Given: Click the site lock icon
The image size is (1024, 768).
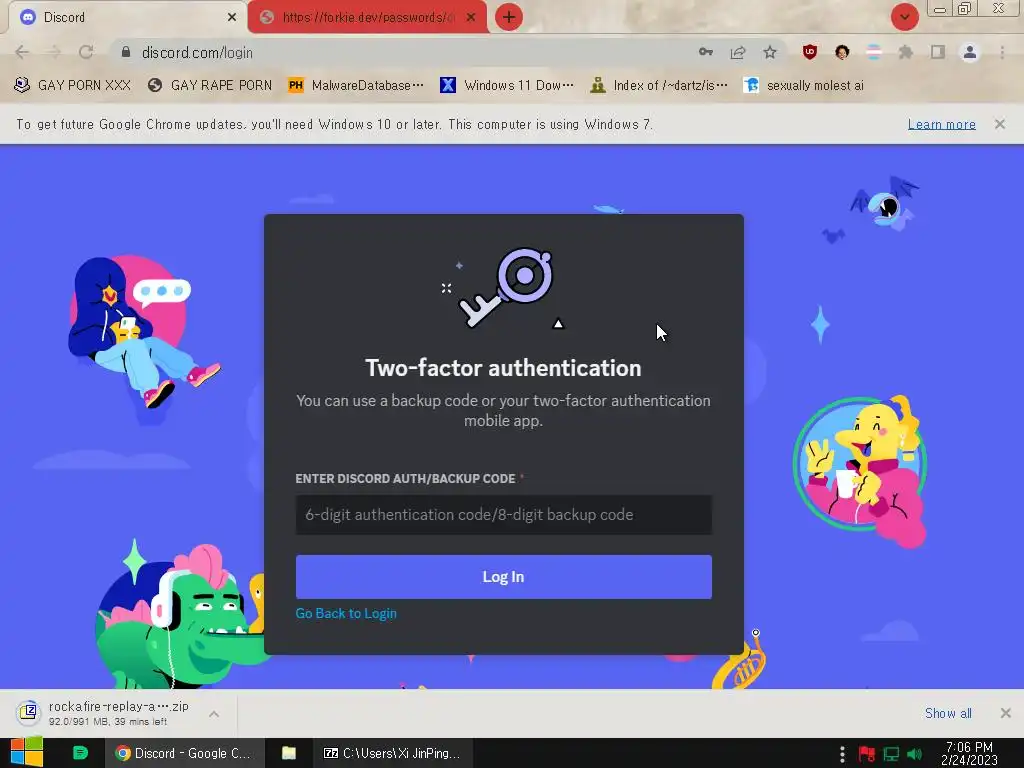Looking at the screenshot, I should point(126,52).
